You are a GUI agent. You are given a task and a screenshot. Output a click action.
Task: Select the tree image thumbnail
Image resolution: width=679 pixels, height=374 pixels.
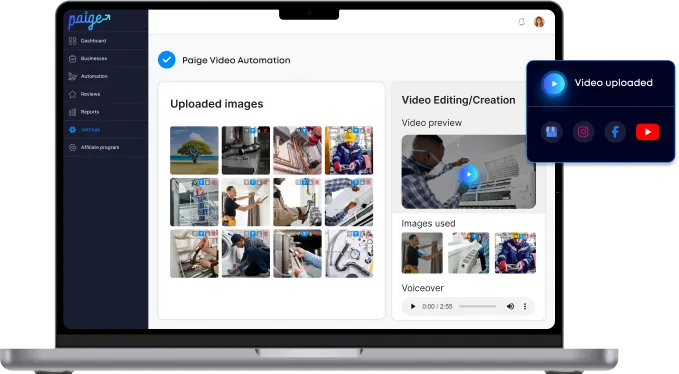tap(194, 150)
